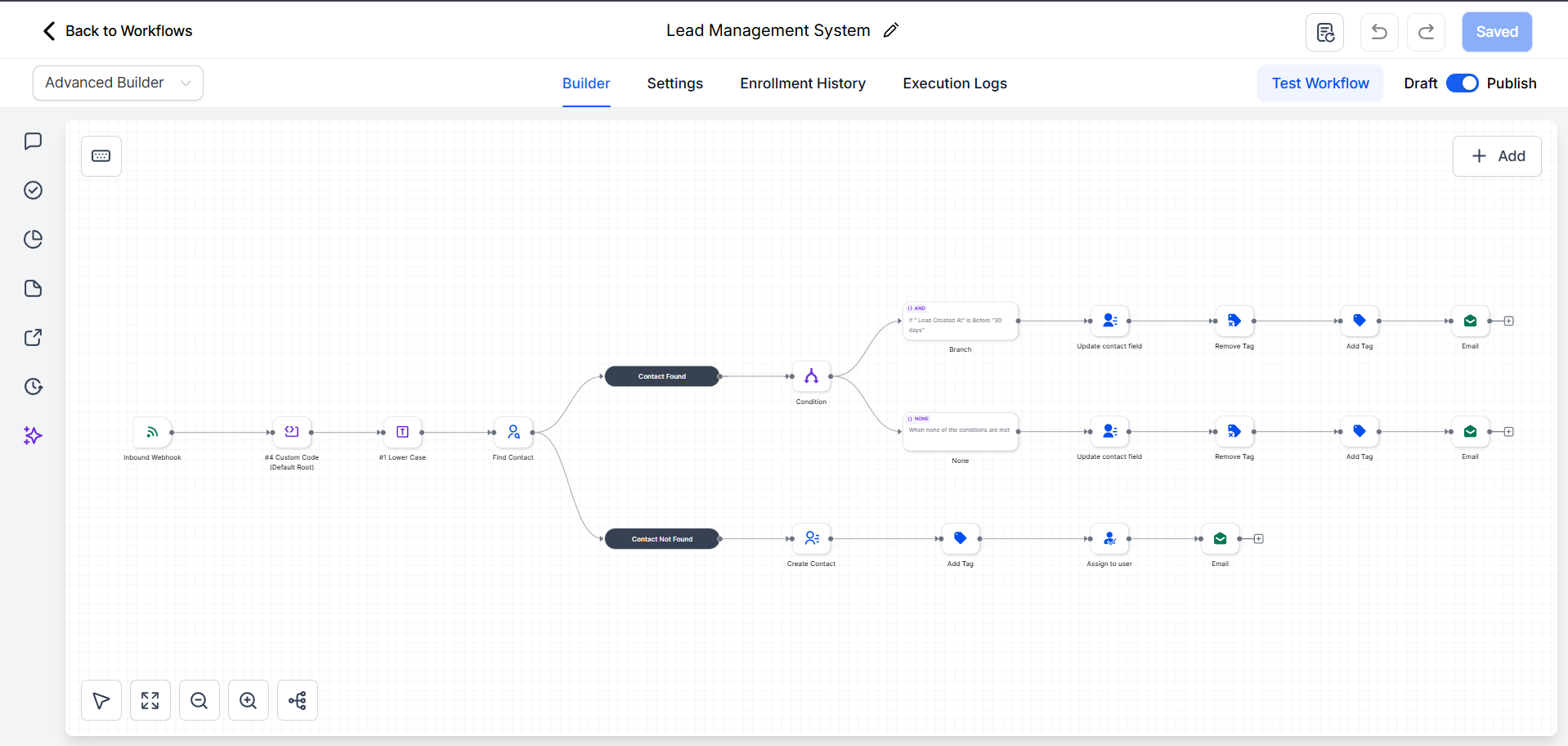Click the Inbound Webhook trigger node
Screen dimensions: 1568x746
point(152,432)
